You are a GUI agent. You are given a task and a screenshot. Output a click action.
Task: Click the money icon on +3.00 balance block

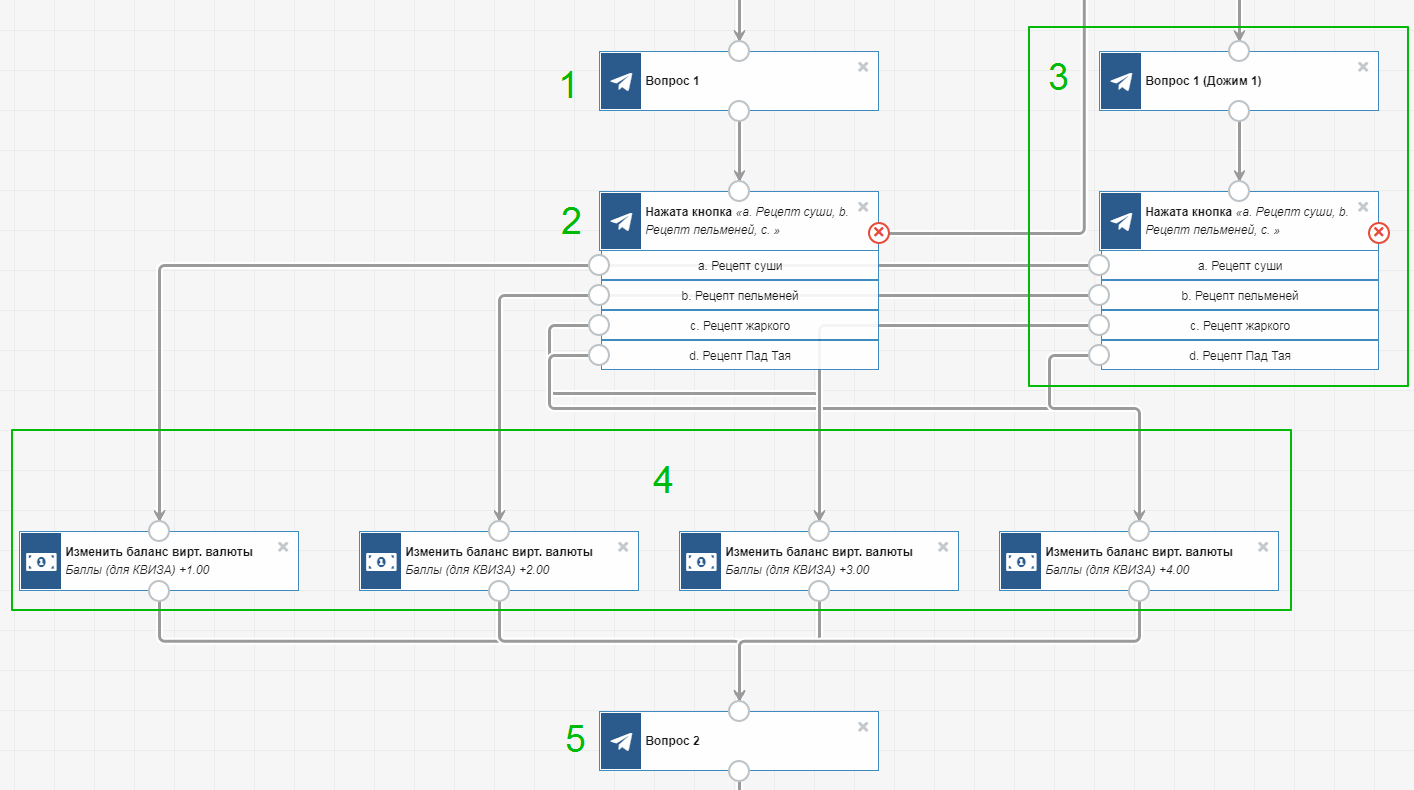(x=701, y=561)
